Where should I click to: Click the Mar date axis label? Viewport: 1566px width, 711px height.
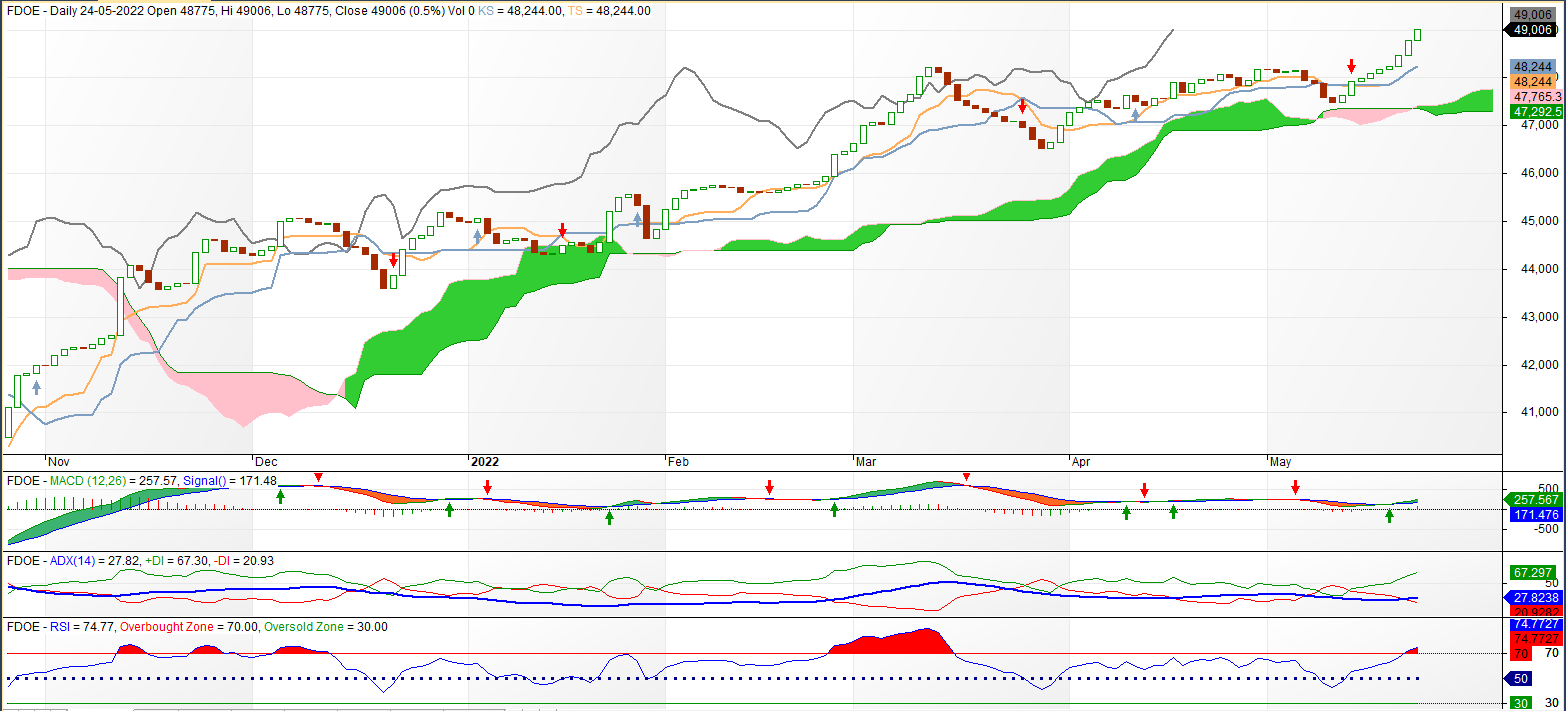[x=866, y=462]
